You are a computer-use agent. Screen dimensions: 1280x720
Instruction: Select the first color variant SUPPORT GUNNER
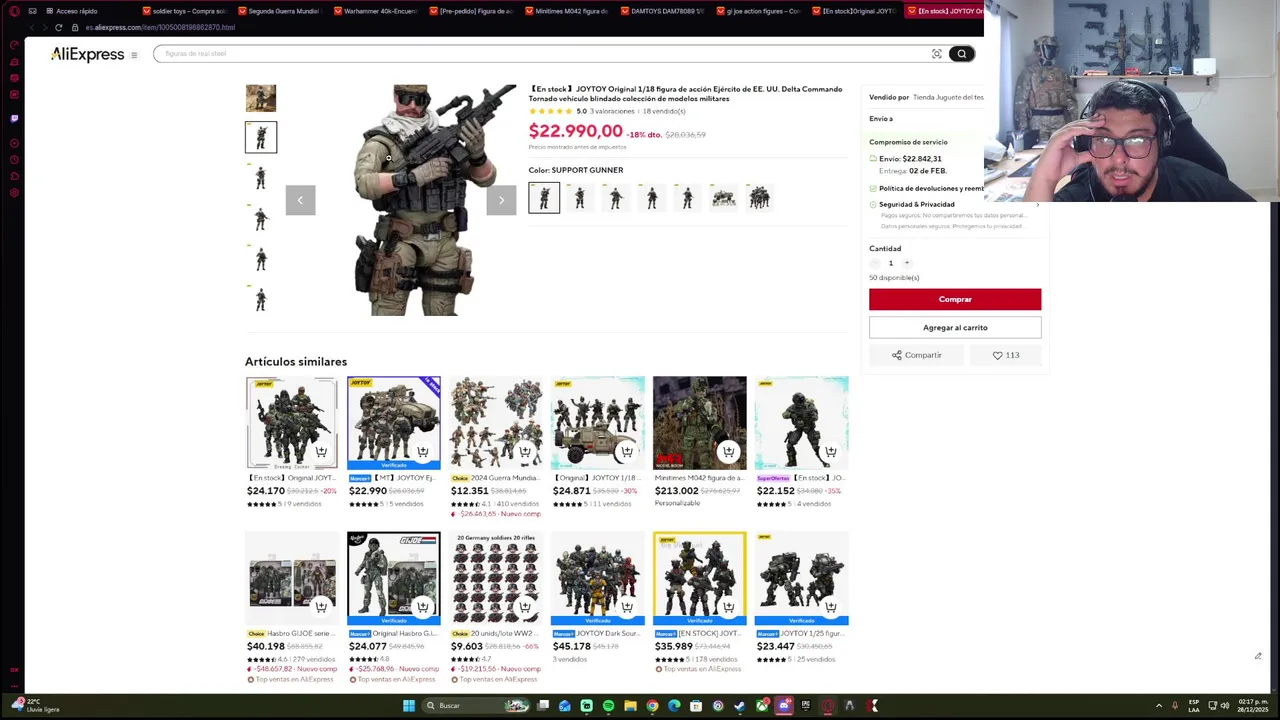coord(544,198)
